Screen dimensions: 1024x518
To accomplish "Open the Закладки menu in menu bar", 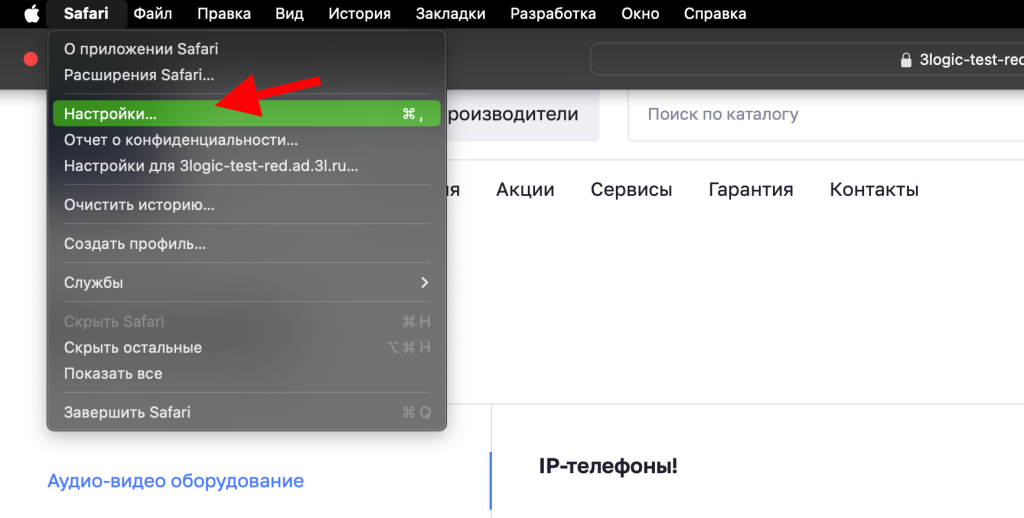I will click(452, 14).
